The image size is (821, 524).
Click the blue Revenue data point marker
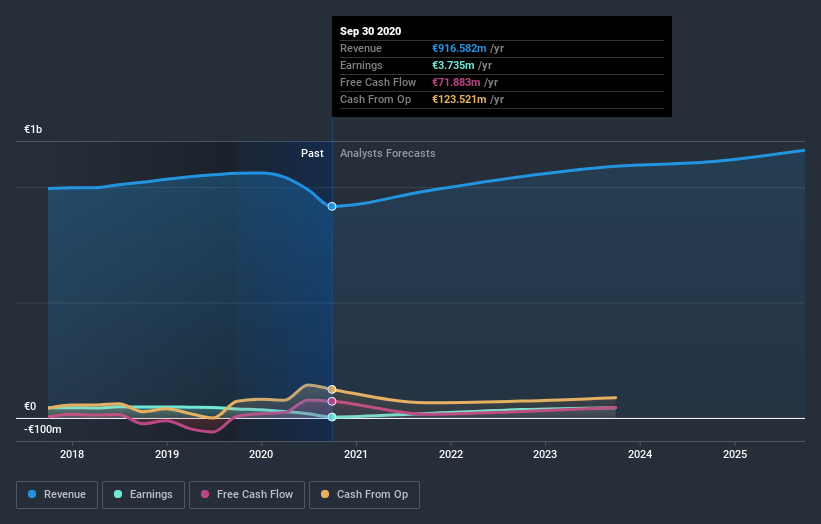click(x=332, y=206)
